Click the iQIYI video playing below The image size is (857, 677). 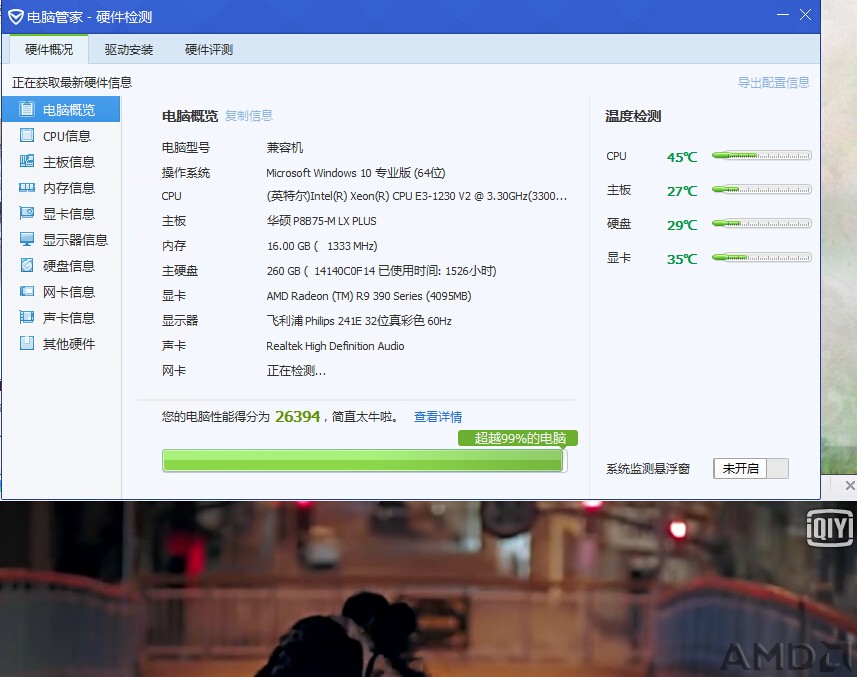point(428,589)
